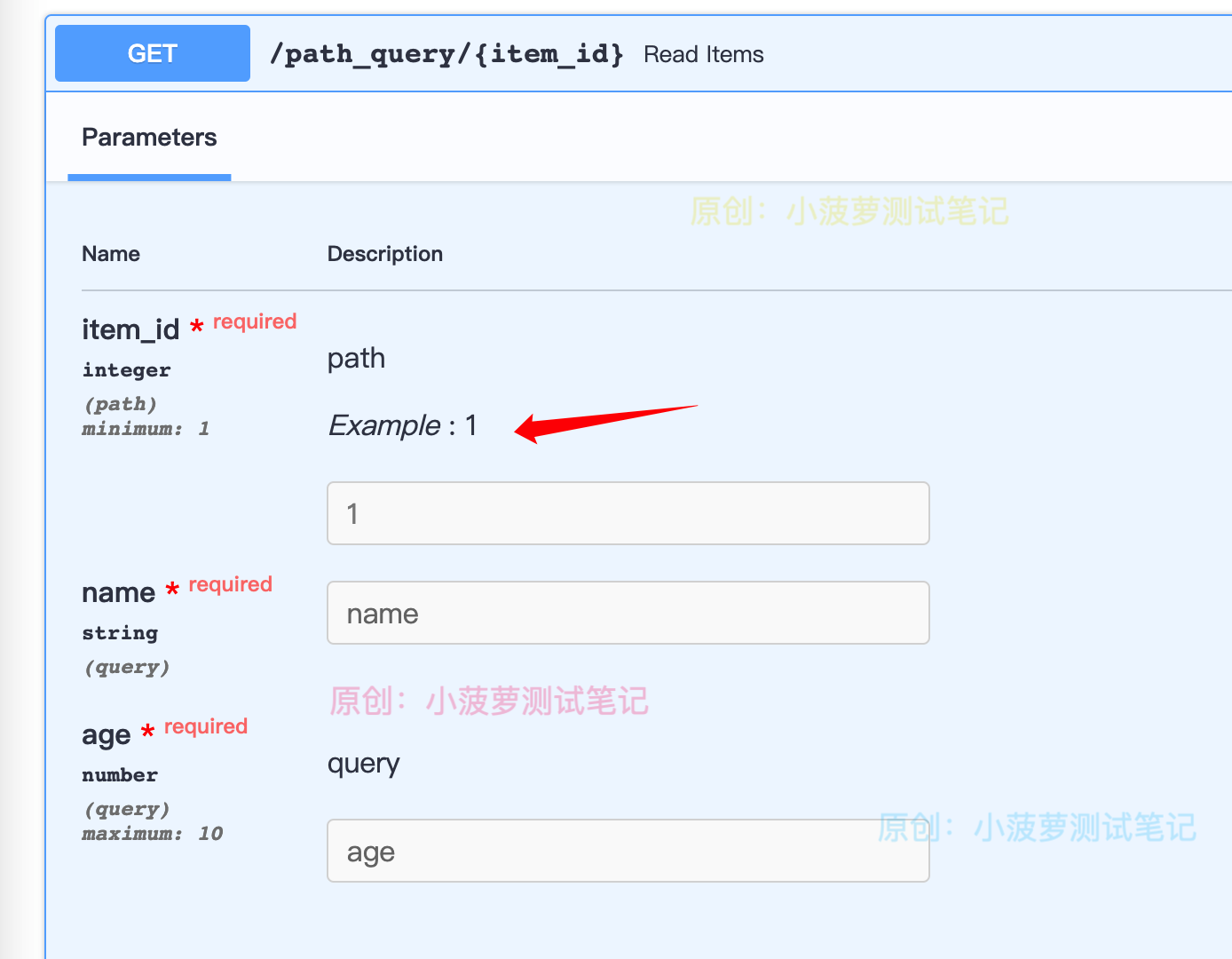The height and width of the screenshot is (959, 1232).
Task: Click the 'maximum: 10' constraint text
Action: (152, 834)
